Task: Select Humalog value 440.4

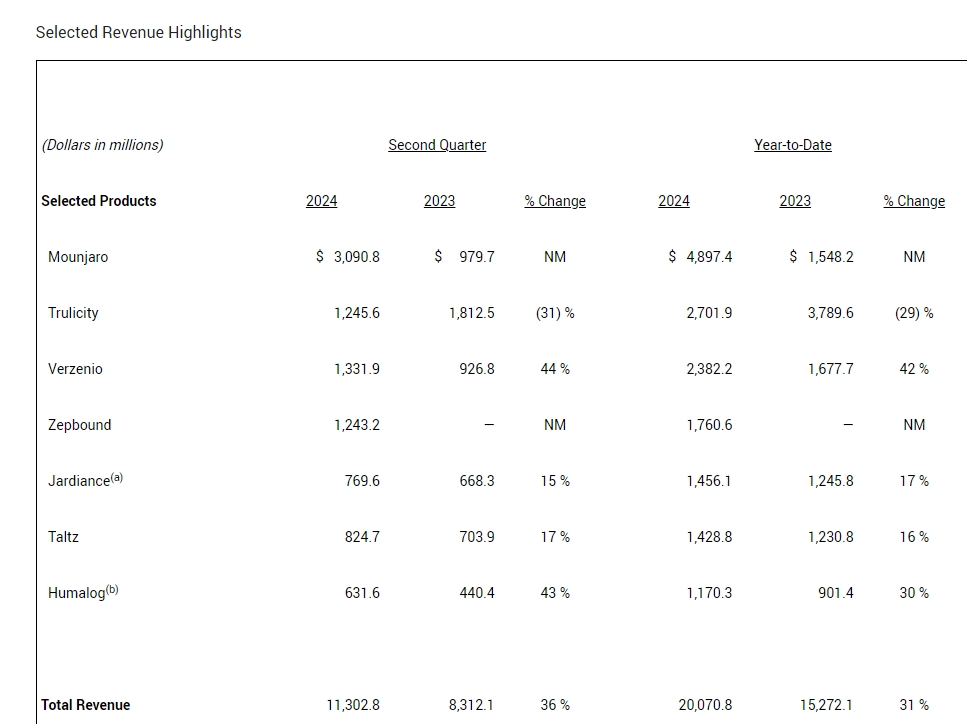Action: click(x=477, y=593)
